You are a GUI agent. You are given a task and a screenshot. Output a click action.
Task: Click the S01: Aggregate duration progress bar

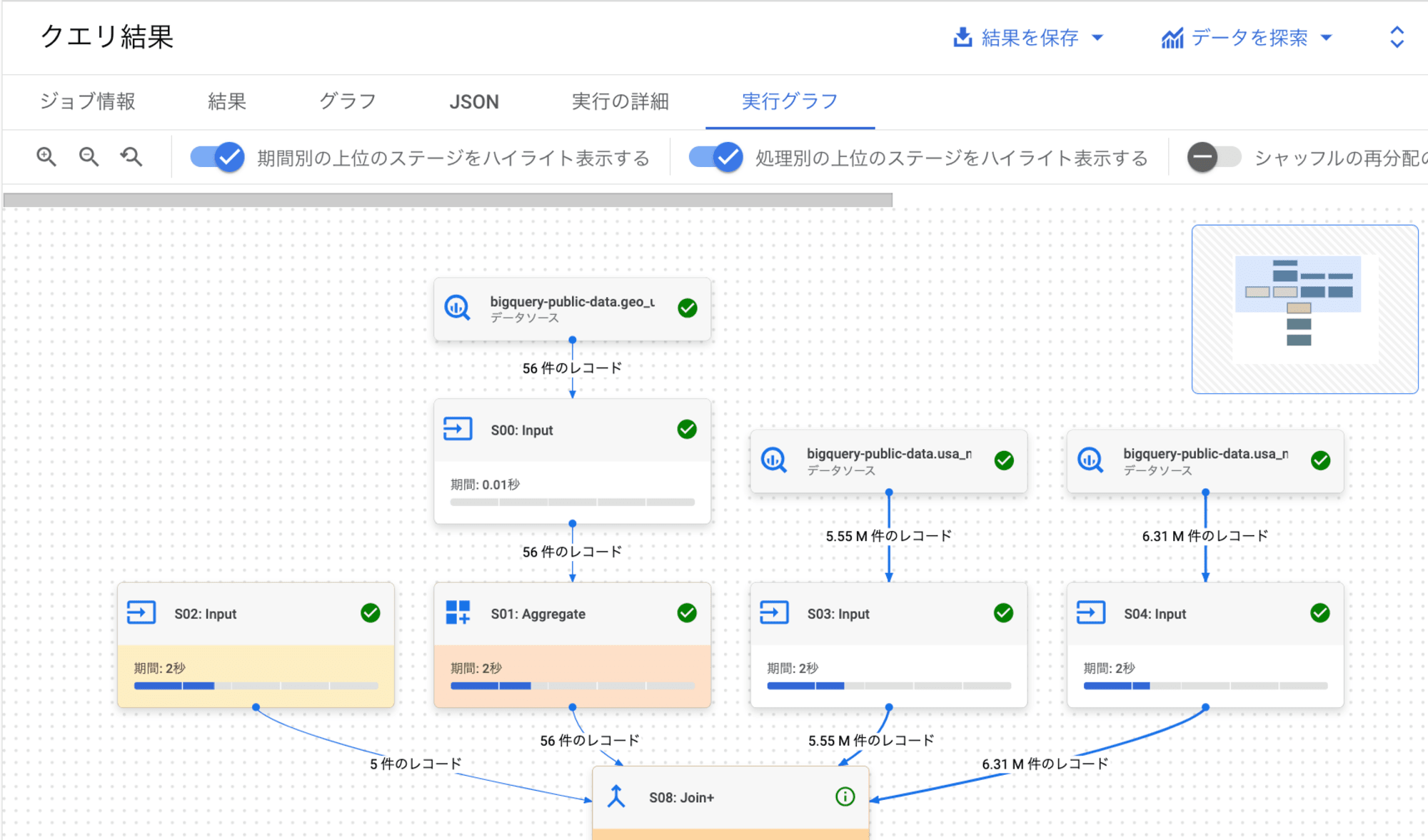(573, 686)
